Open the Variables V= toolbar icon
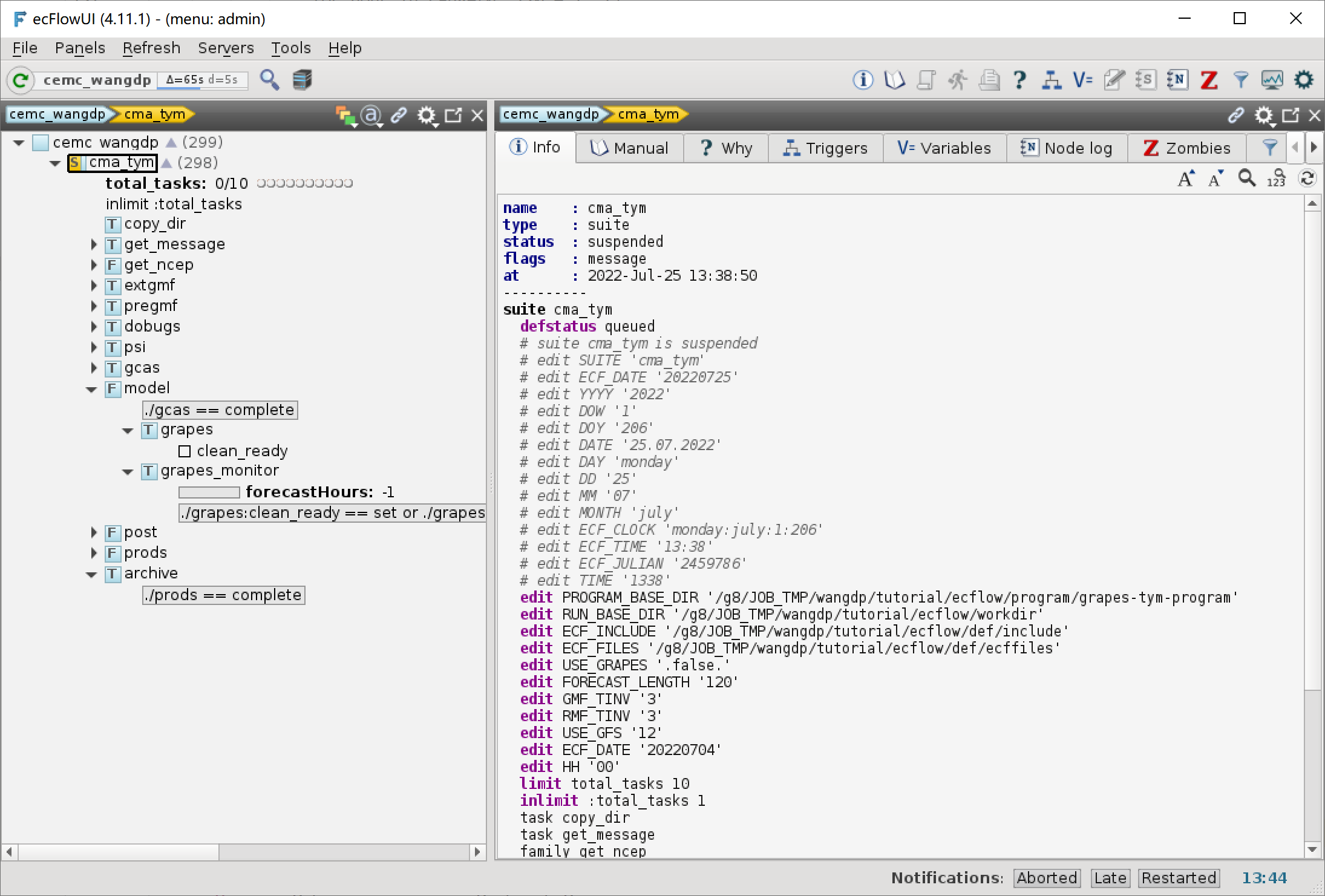This screenshot has width=1325, height=896. pyautogui.click(x=1083, y=79)
